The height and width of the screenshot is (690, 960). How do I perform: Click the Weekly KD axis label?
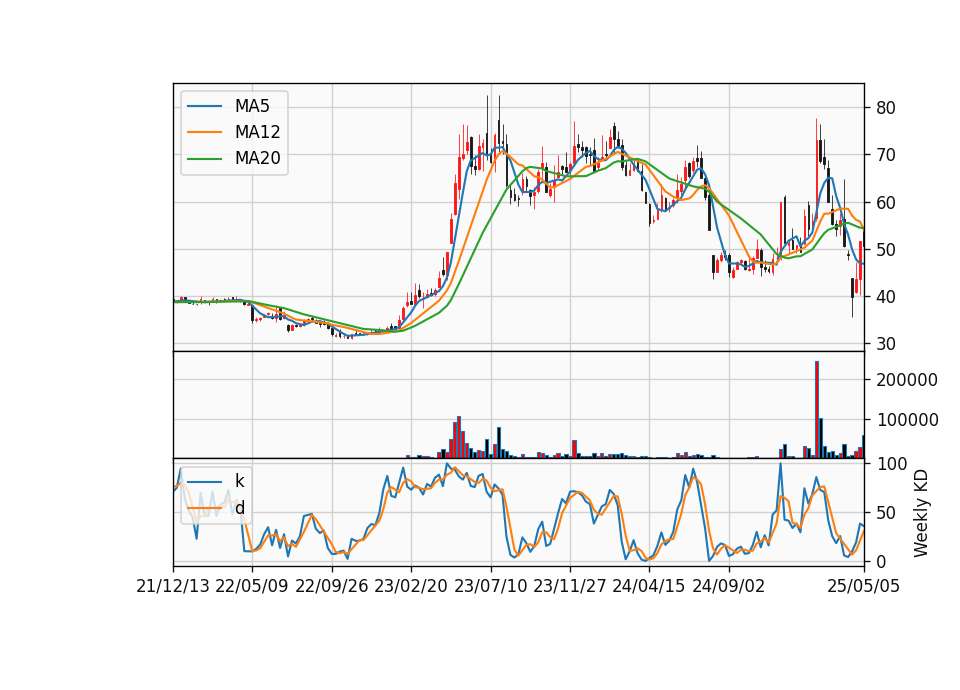(921, 513)
